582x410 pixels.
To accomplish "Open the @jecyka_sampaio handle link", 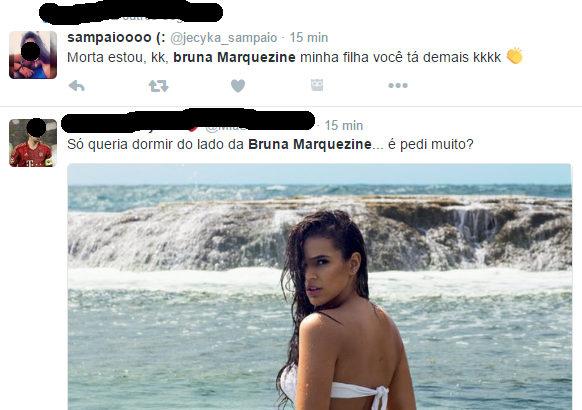I will pyautogui.click(x=223, y=38).
